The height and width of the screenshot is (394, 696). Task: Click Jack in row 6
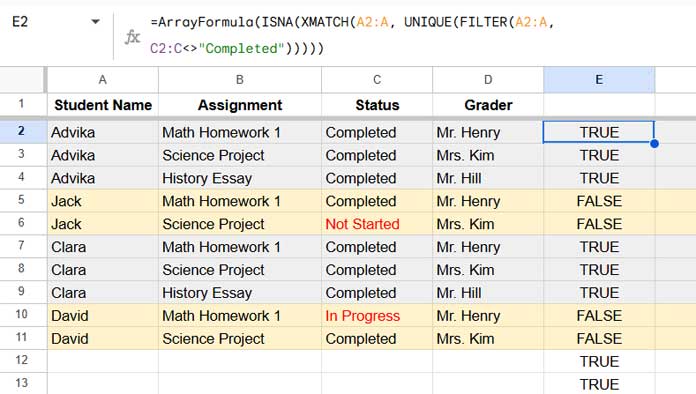click(x=103, y=224)
